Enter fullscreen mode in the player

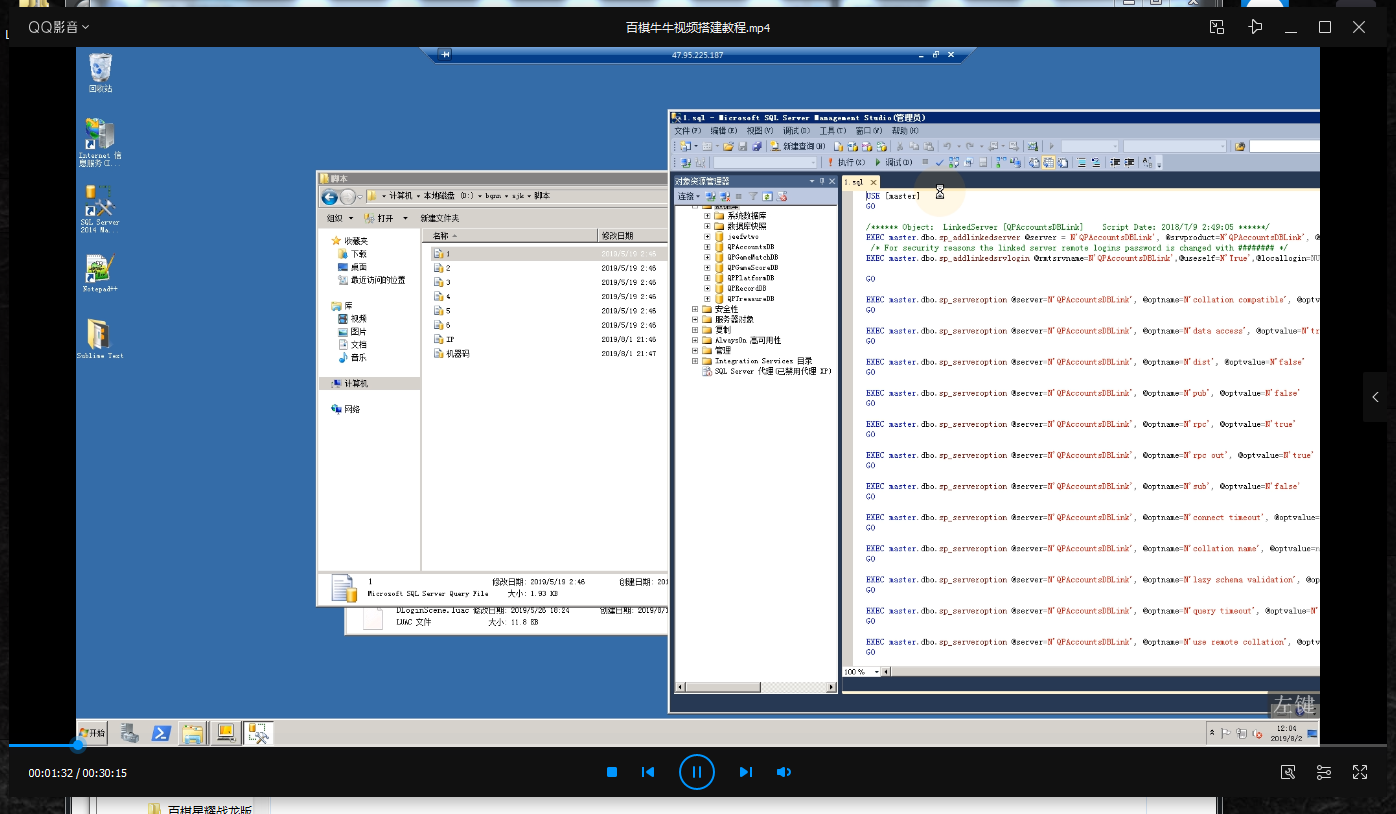(1360, 772)
